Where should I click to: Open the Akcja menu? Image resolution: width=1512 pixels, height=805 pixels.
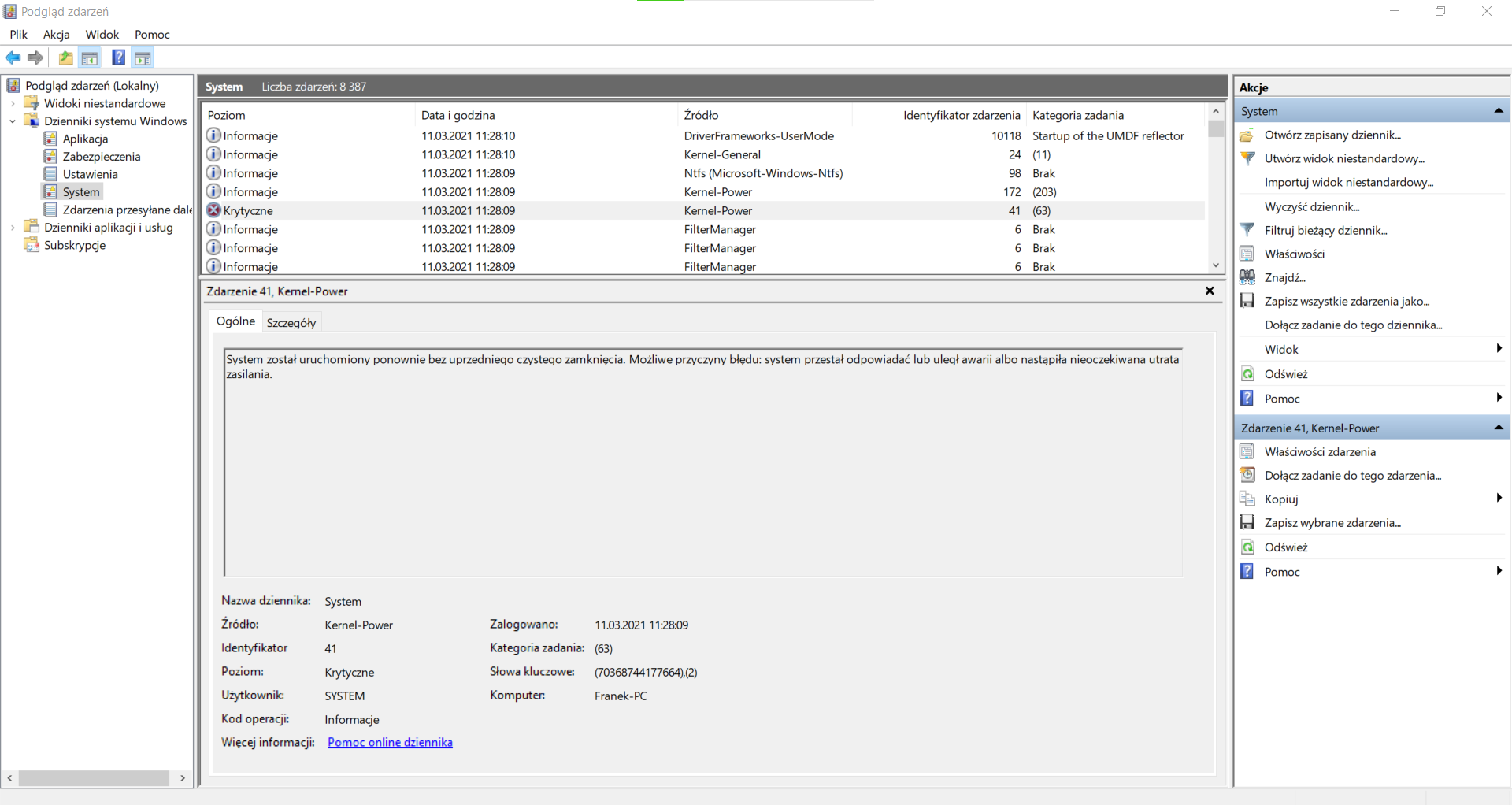tap(56, 35)
